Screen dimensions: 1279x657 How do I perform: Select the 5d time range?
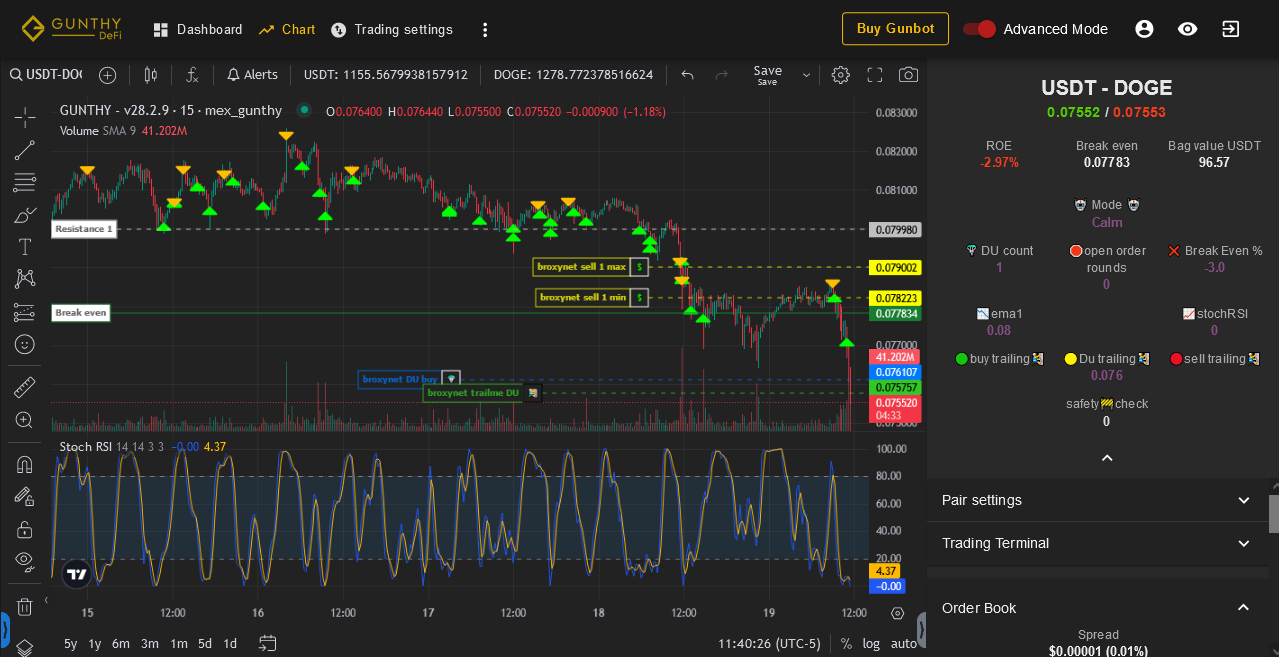[x=205, y=644]
